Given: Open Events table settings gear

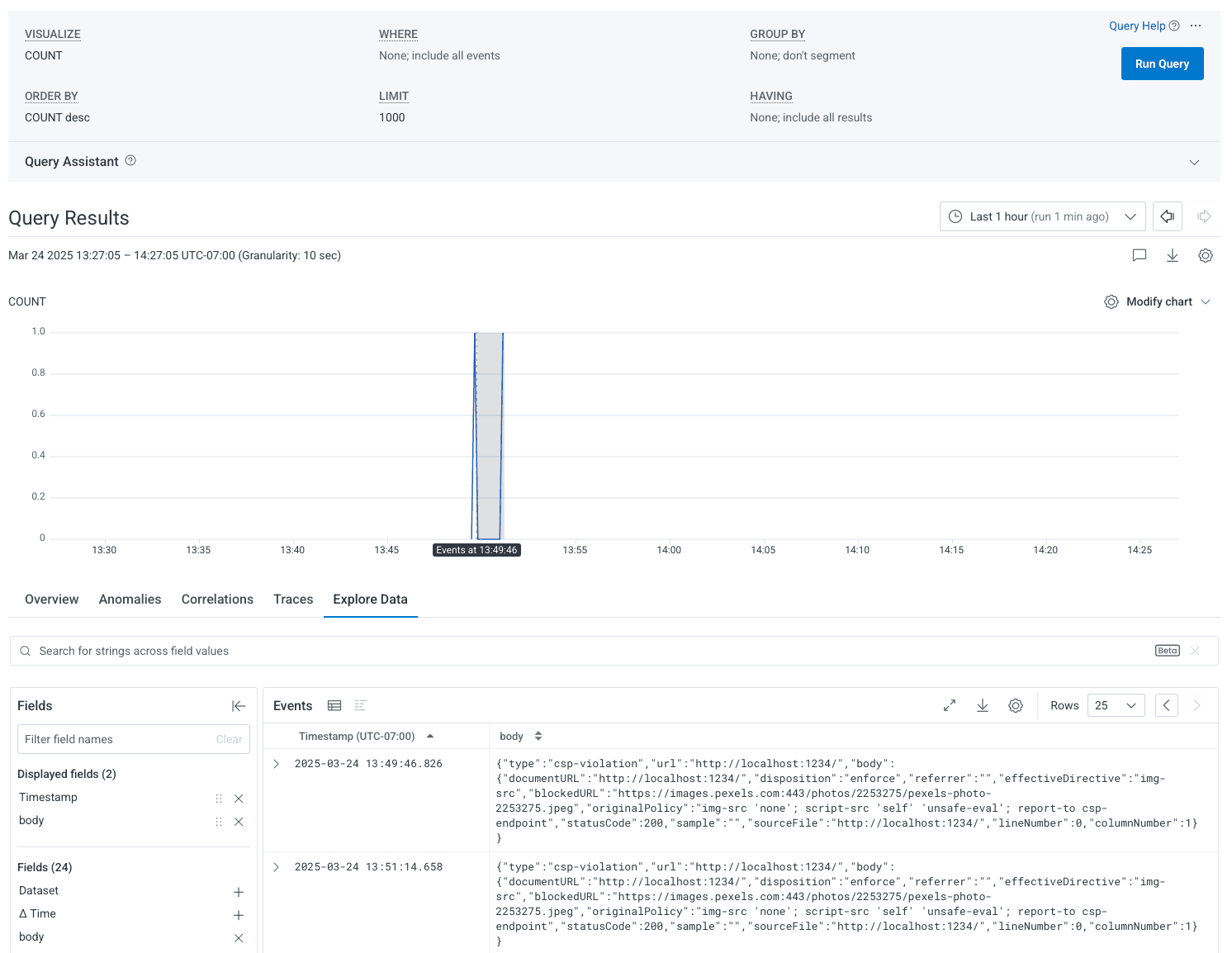Looking at the screenshot, I should [x=1016, y=705].
